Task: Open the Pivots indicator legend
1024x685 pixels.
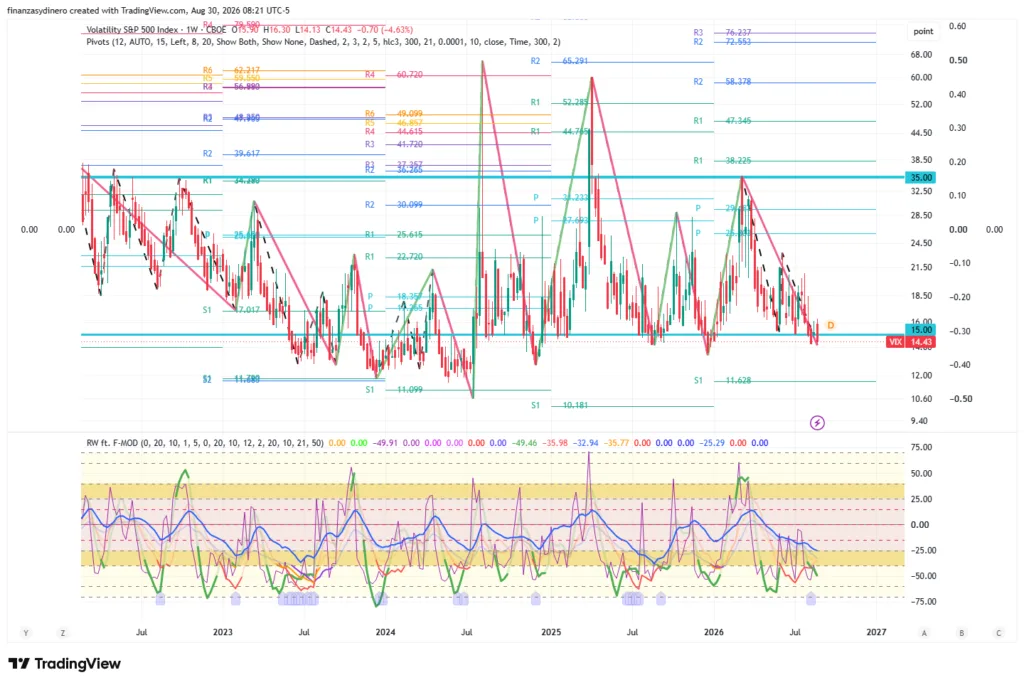Action: 323,42
